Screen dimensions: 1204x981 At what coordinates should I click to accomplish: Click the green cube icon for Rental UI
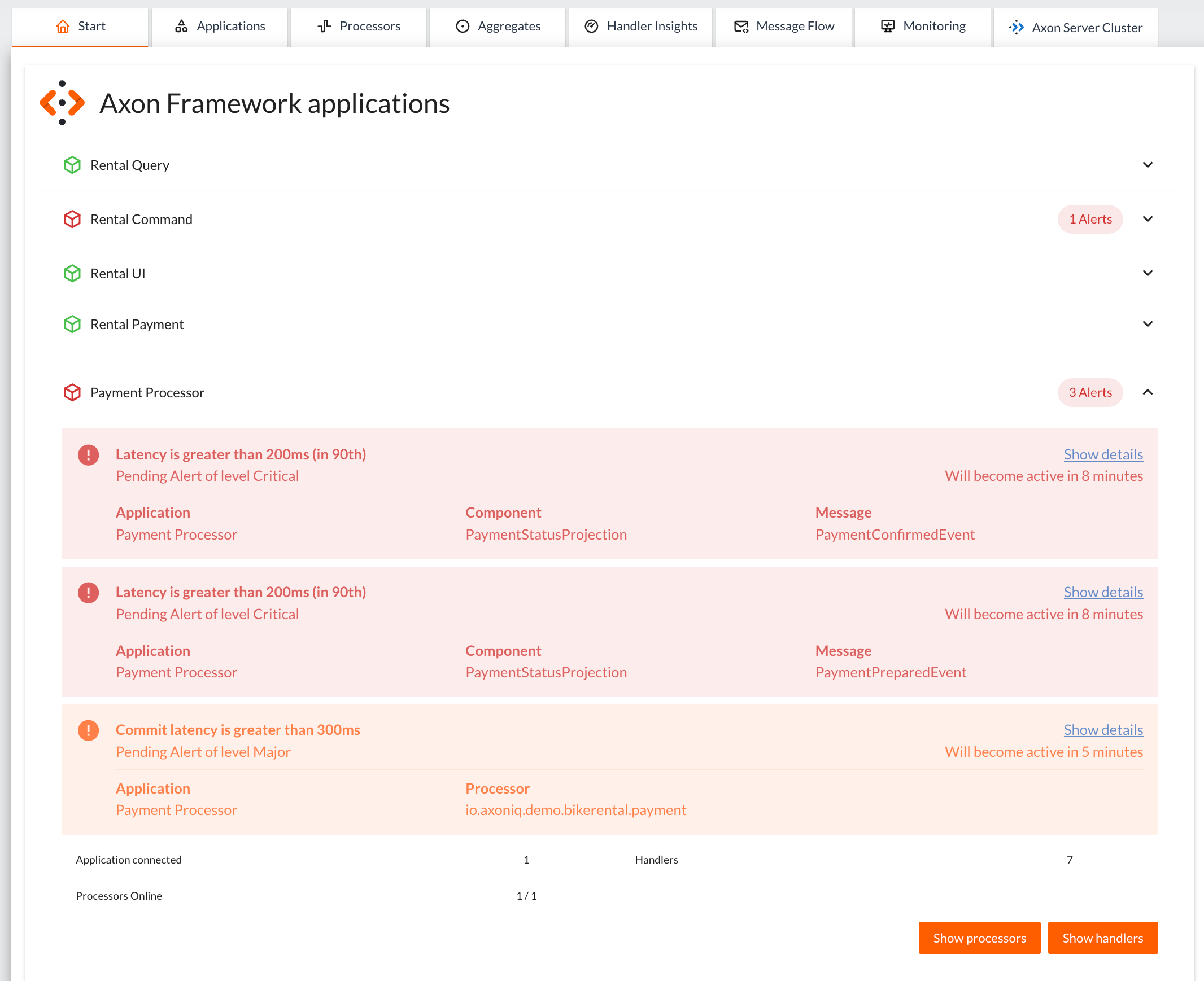pos(72,274)
